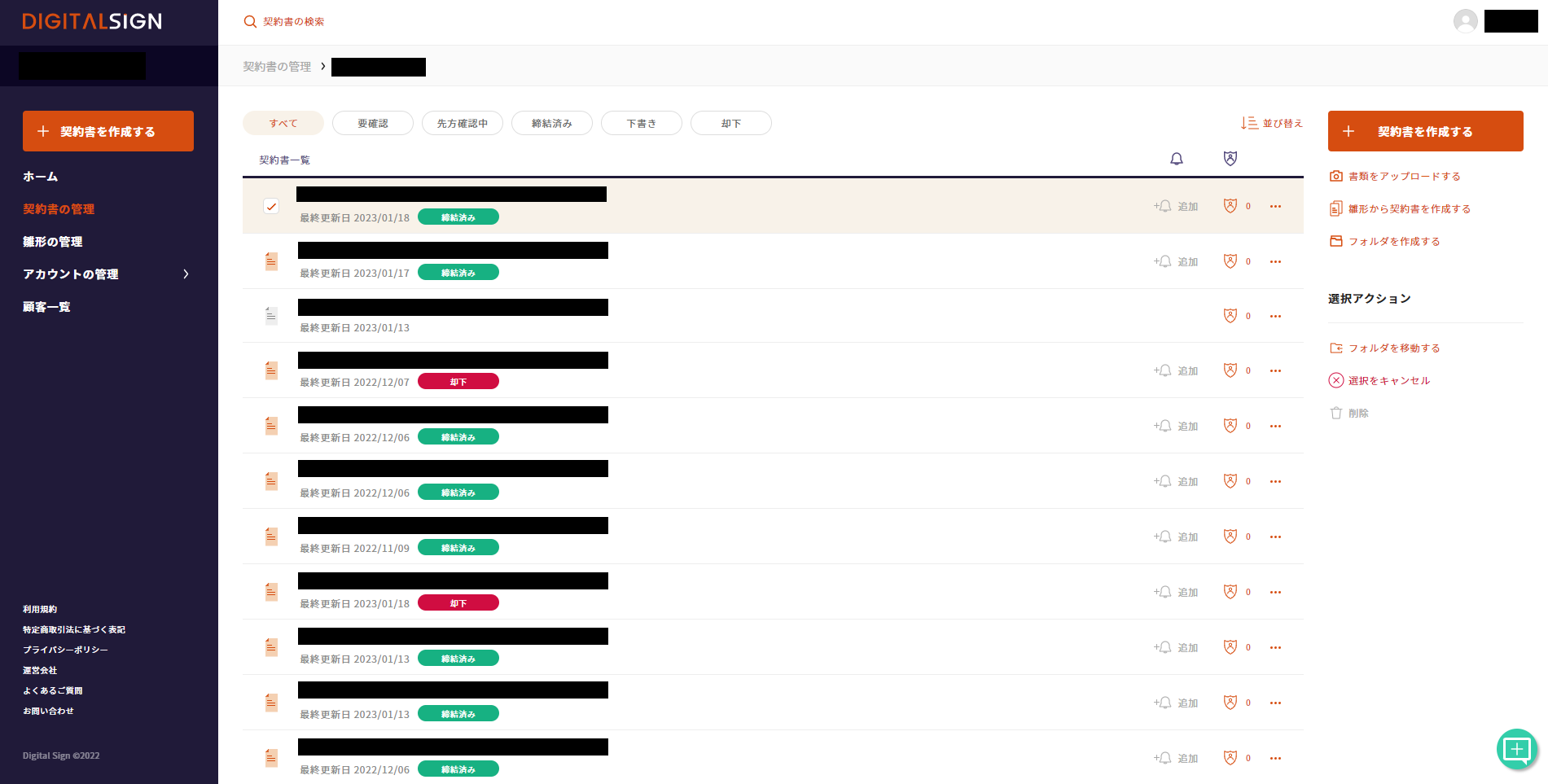Image resolution: width=1548 pixels, height=784 pixels.
Task: Select the document icon of the draft dated 2023/01/13
Action: (x=271, y=316)
